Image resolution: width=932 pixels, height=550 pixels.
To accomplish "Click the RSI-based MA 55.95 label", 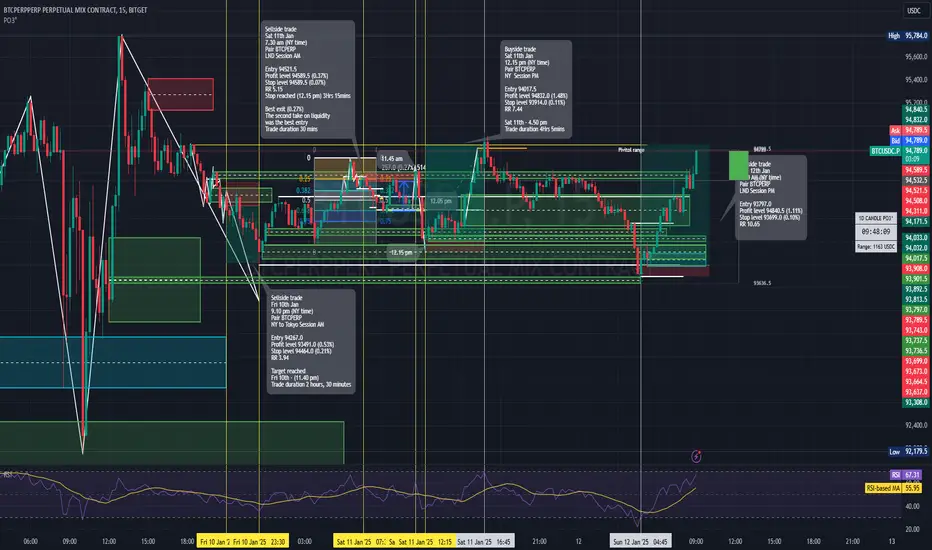I will click(x=894, y=488).
